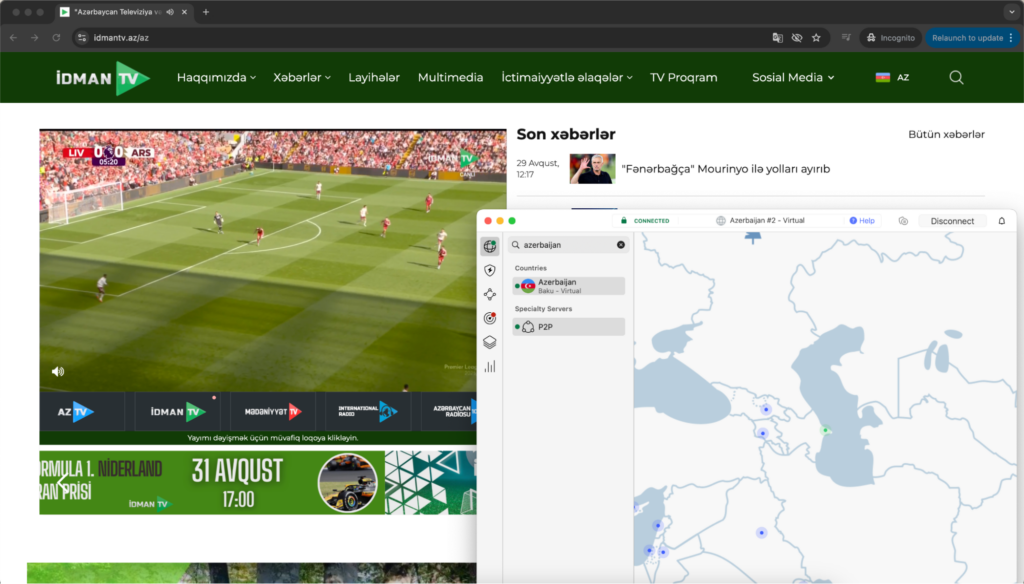Open the statistics bar chart icon in VPN sidebar
Screen dimensions: 1024x584
[490, 366]
